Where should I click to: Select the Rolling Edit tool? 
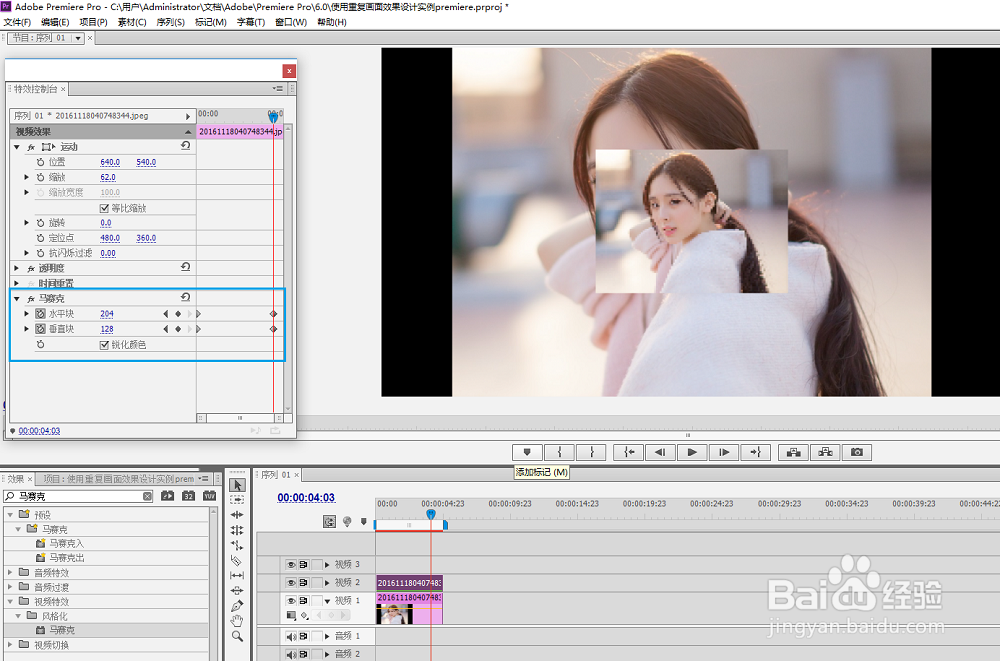click(237, 530)
